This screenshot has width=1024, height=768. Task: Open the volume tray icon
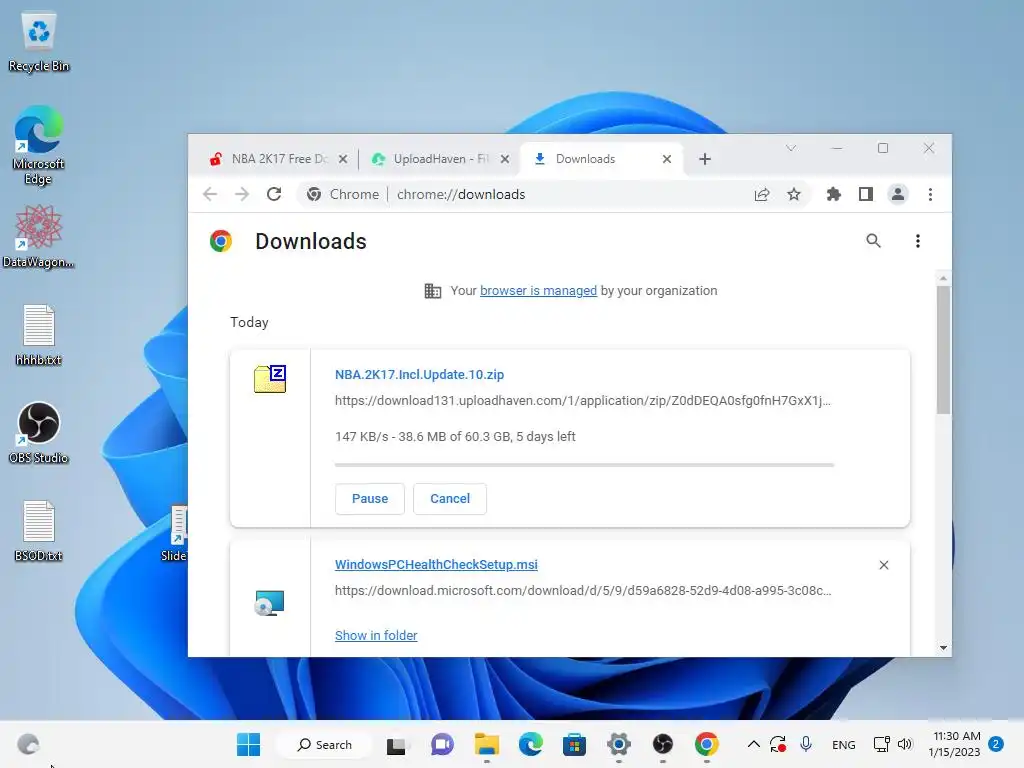904,744
